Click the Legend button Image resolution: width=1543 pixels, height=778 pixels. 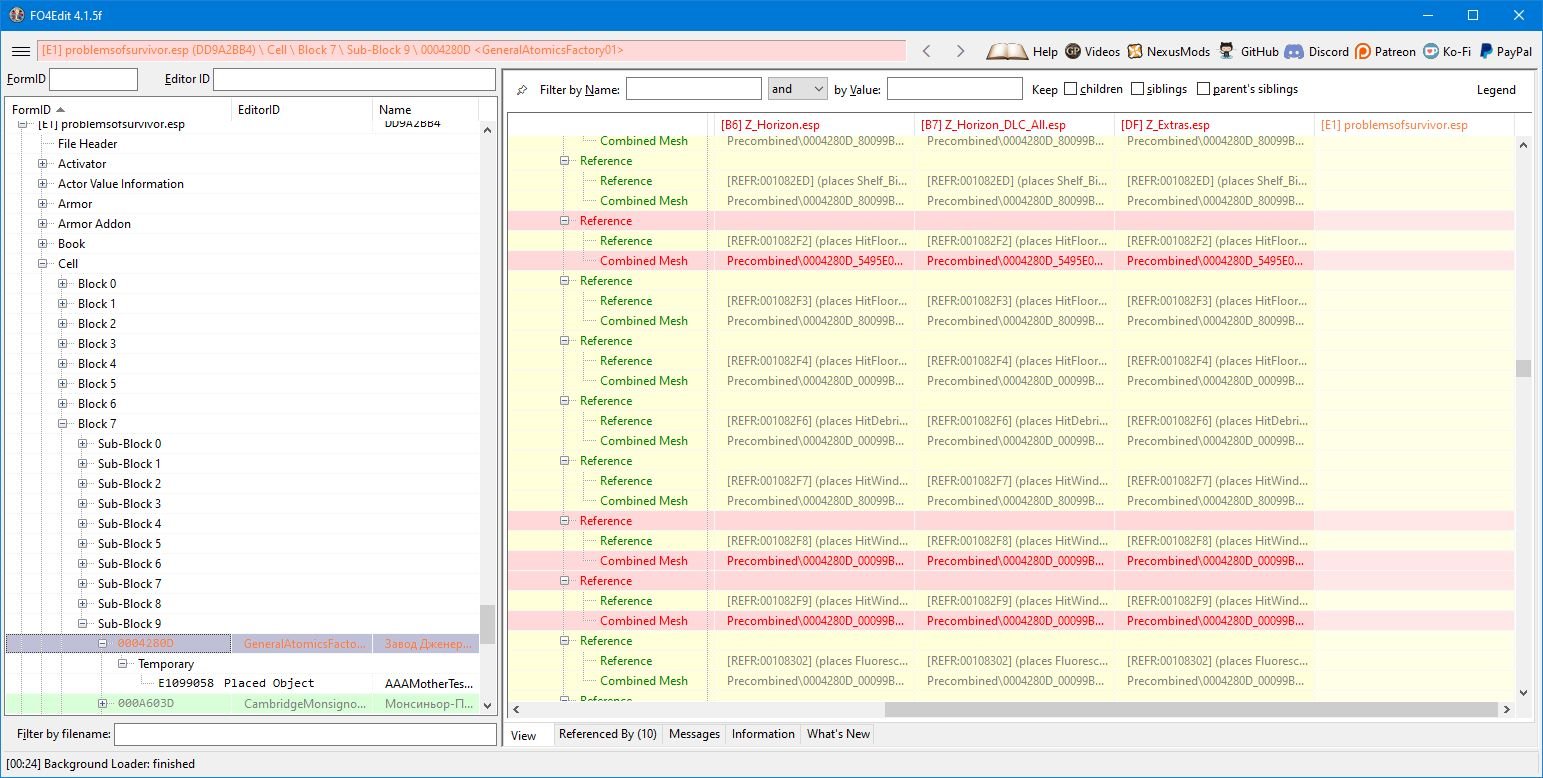pyautogui.click(x=1496, y=90)
